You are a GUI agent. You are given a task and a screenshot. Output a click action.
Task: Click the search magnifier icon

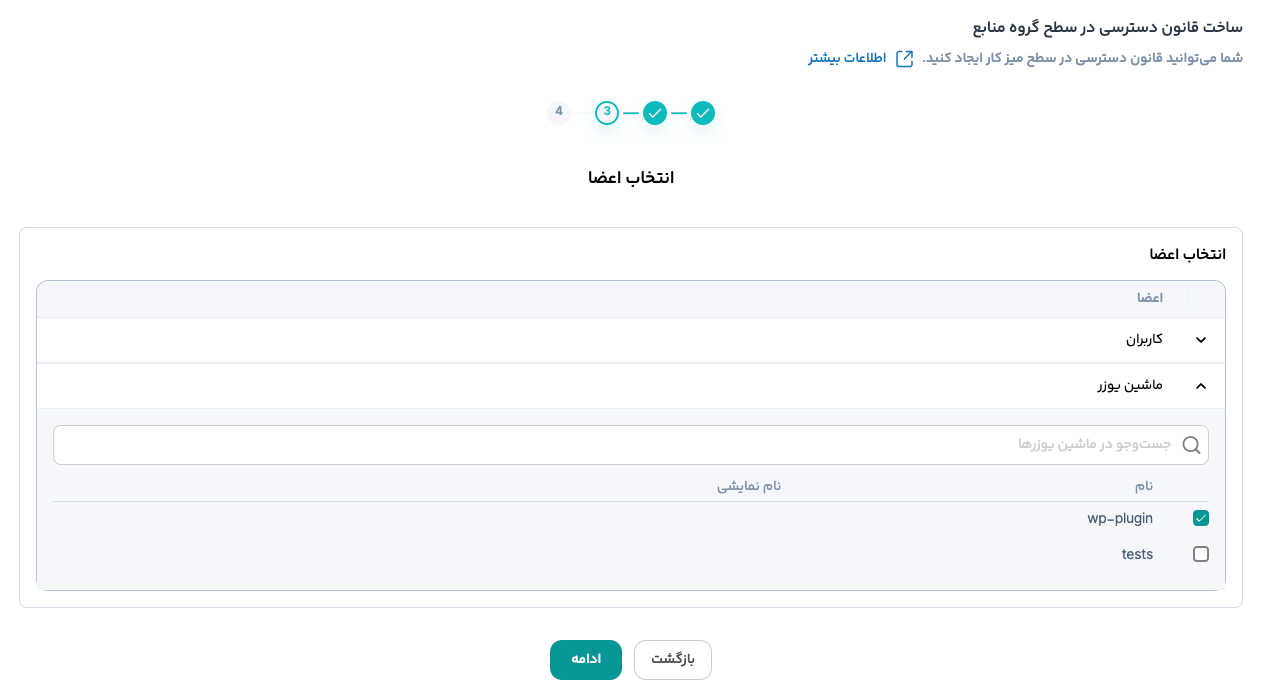[x=1191, y=445]
